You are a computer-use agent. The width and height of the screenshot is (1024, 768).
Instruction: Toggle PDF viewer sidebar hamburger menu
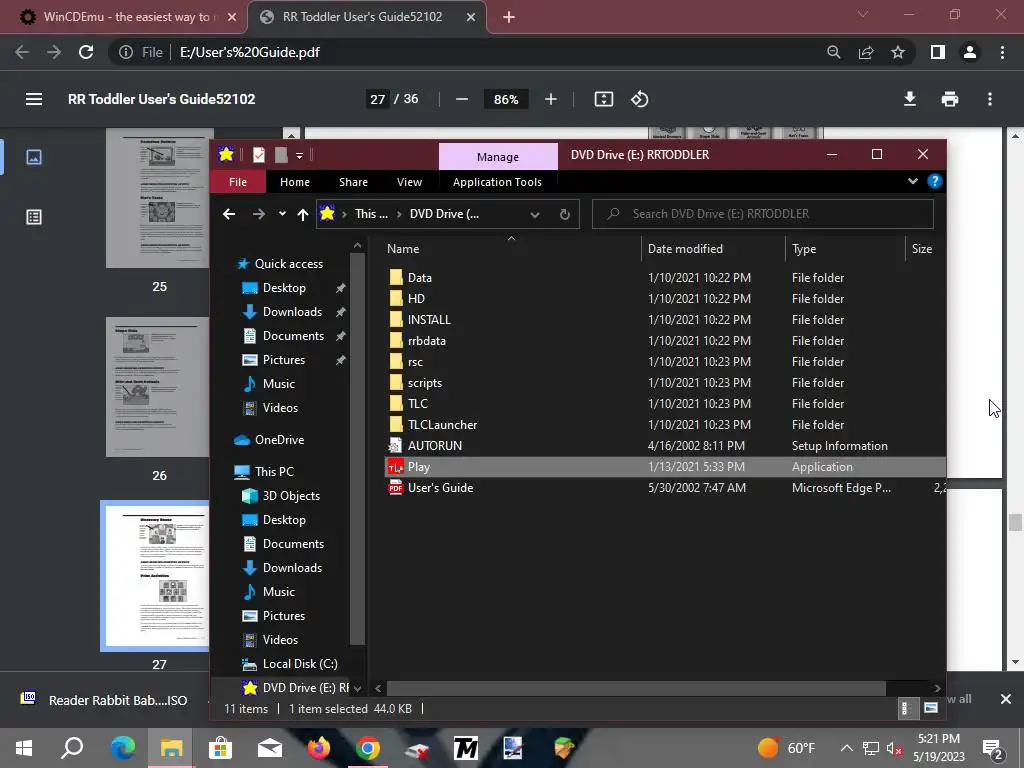tap(34, 99)
